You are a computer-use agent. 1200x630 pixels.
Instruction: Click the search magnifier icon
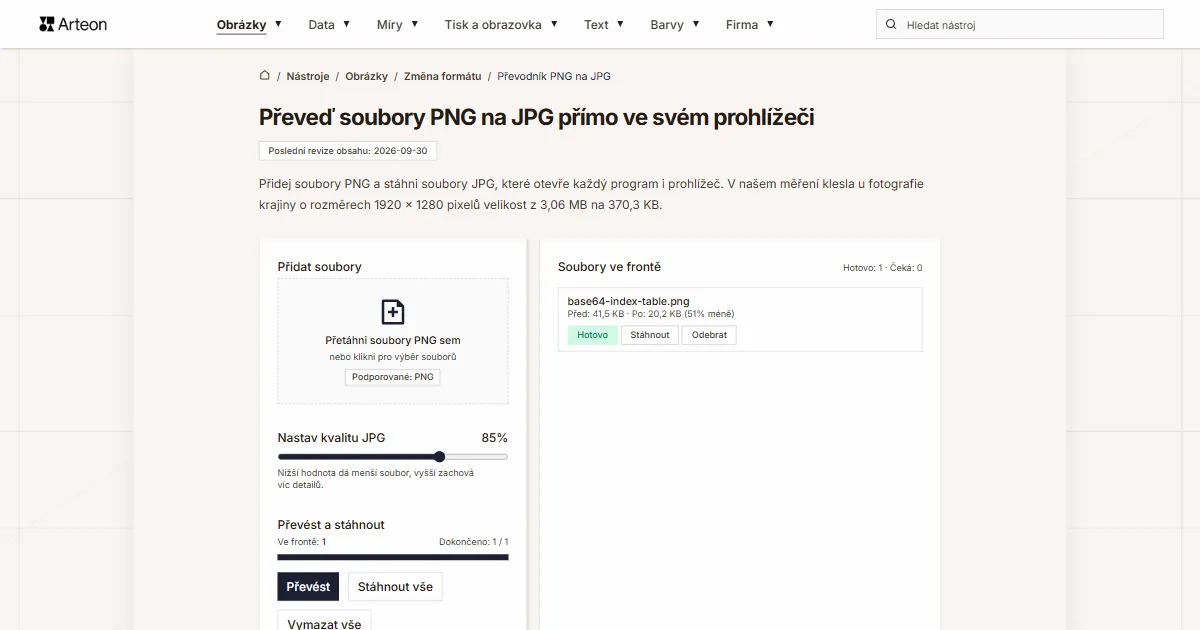pyautogui.click(x=891, y=25)
